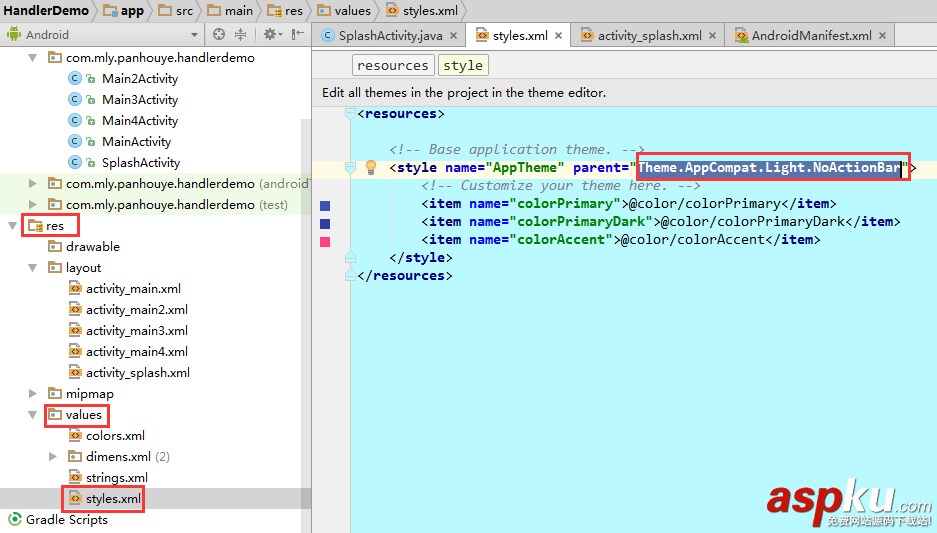Viewport: 937px width, 533px height.
Task: Open activity_main4.xml in project tree
Action: pos(137,351)
